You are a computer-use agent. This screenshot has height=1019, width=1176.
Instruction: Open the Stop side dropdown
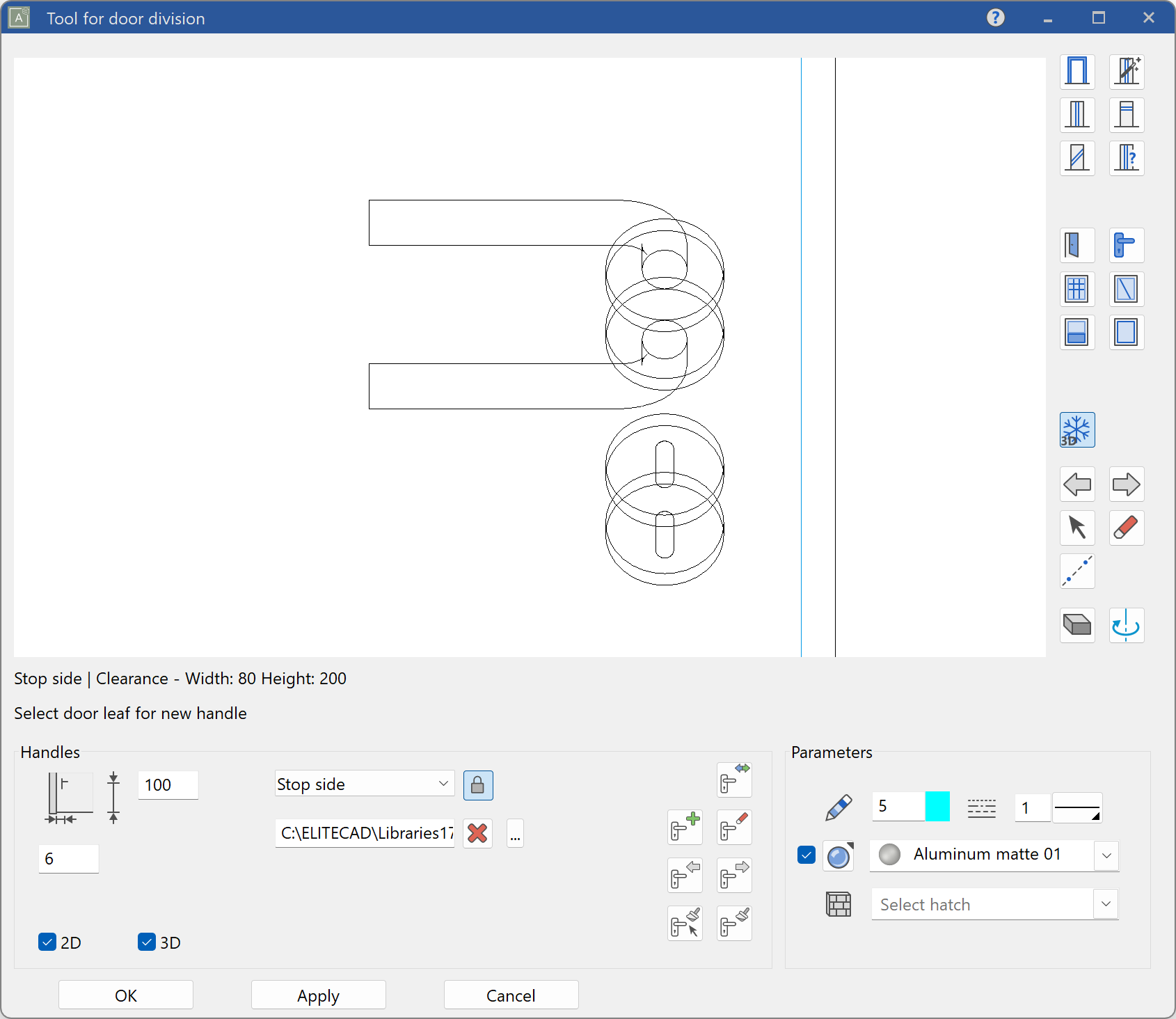point(365,784)
